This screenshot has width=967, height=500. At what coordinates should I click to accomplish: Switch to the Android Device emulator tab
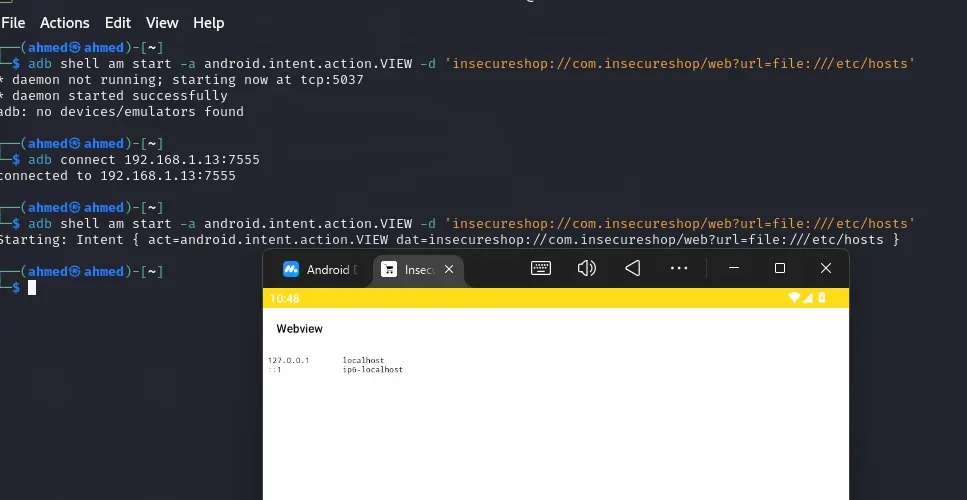point(320,269)
